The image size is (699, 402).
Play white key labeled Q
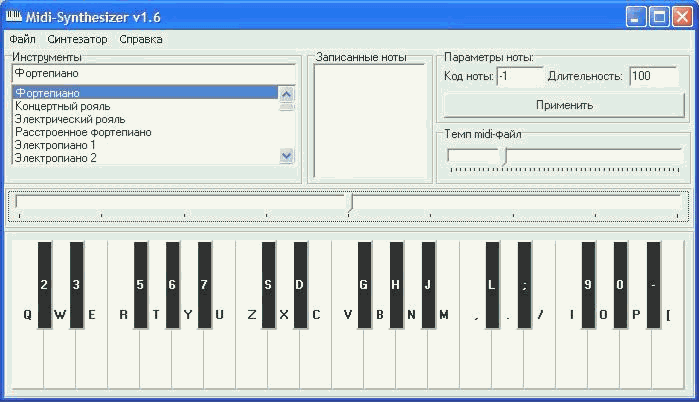pos(27,357)
